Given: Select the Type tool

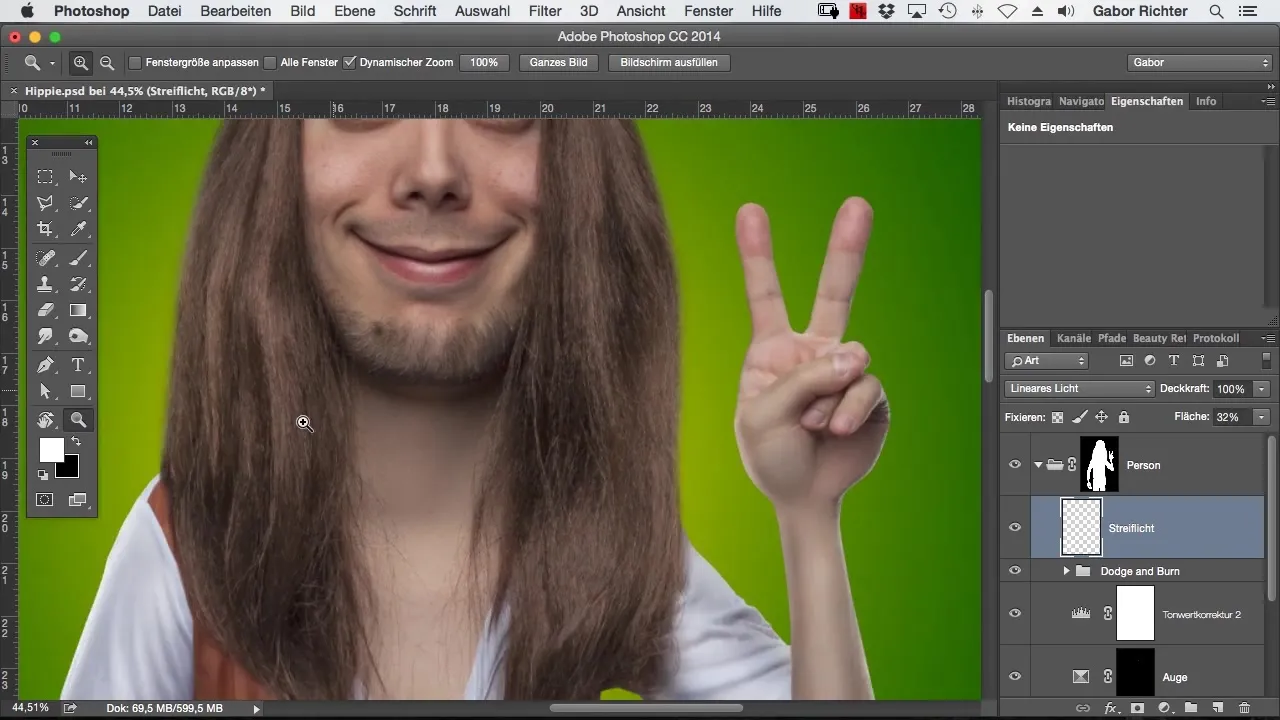Looking at the screenshot, I should pos(78,365).
